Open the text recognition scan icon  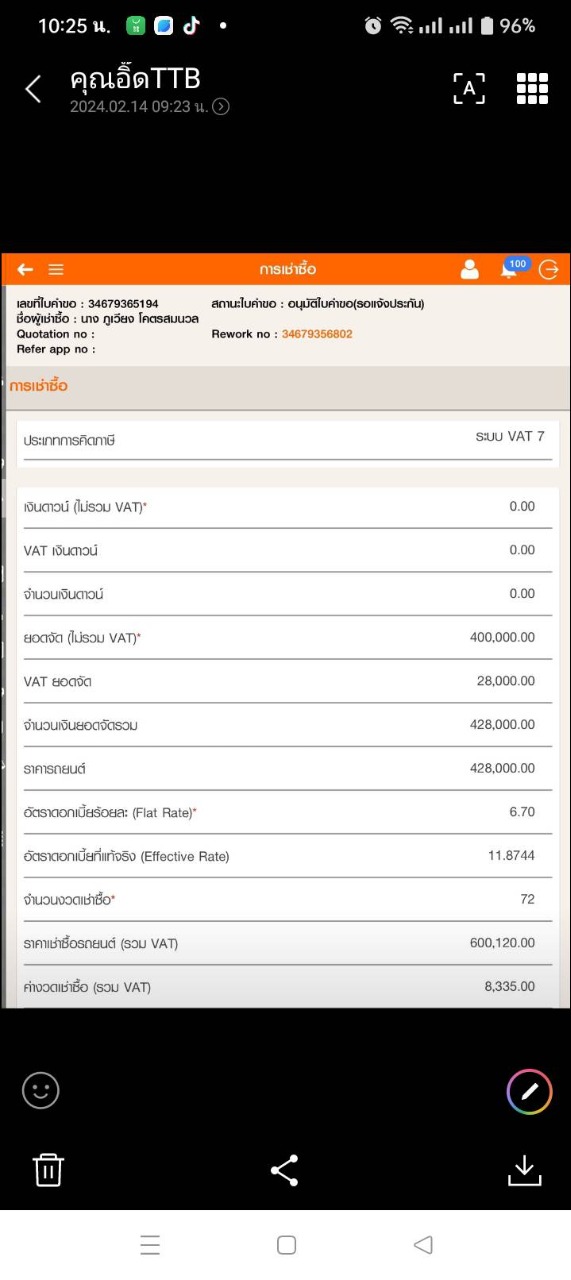tap(469, 88)
